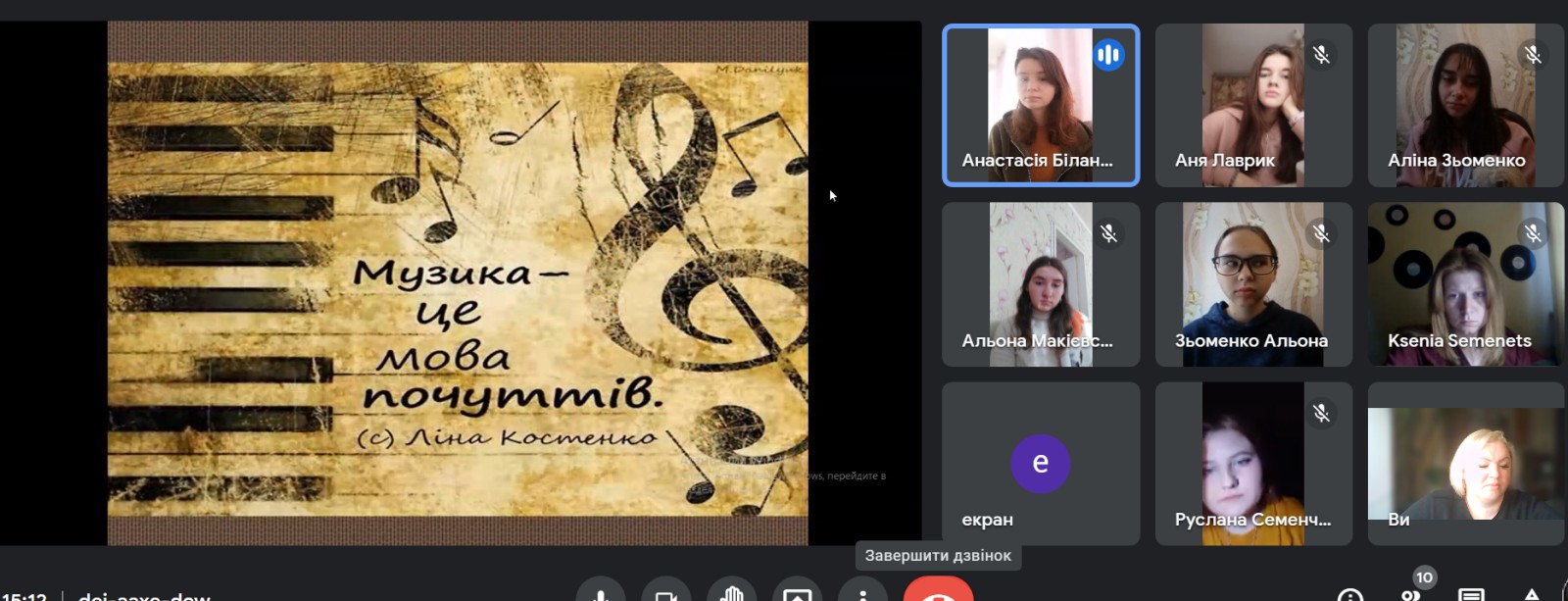The width and height of the screenshot is (1568, 601).
Task: Select the Руслана Семенч... video tile
Action: [1253, 463]
